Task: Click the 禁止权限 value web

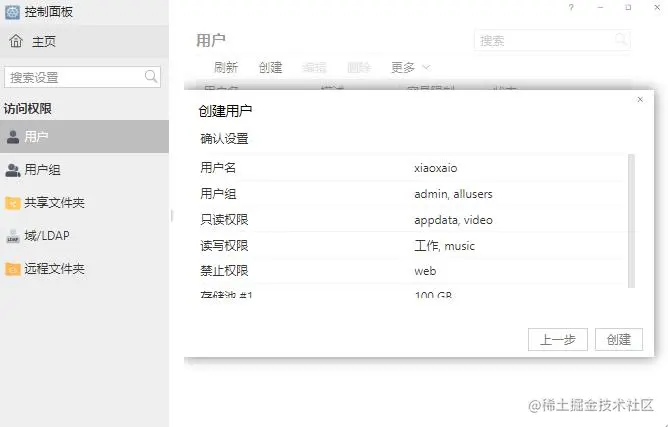Action: [425, 271]
